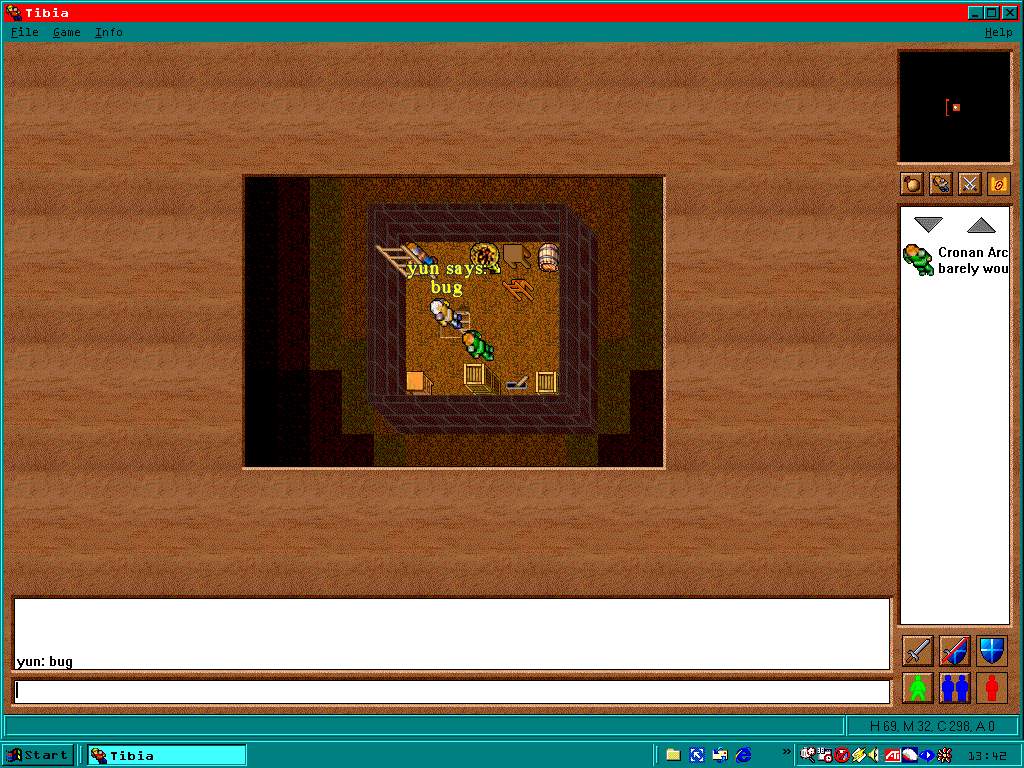Open the Info menu
Image resolution: width=1024 pixels, height=768 pixels.
(x=108, y=32)
